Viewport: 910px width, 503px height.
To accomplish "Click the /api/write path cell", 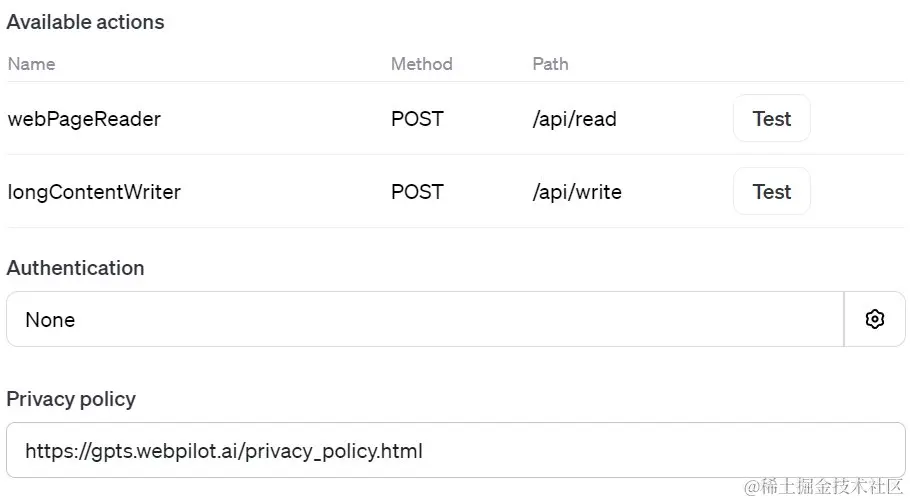I will (577, 192).
